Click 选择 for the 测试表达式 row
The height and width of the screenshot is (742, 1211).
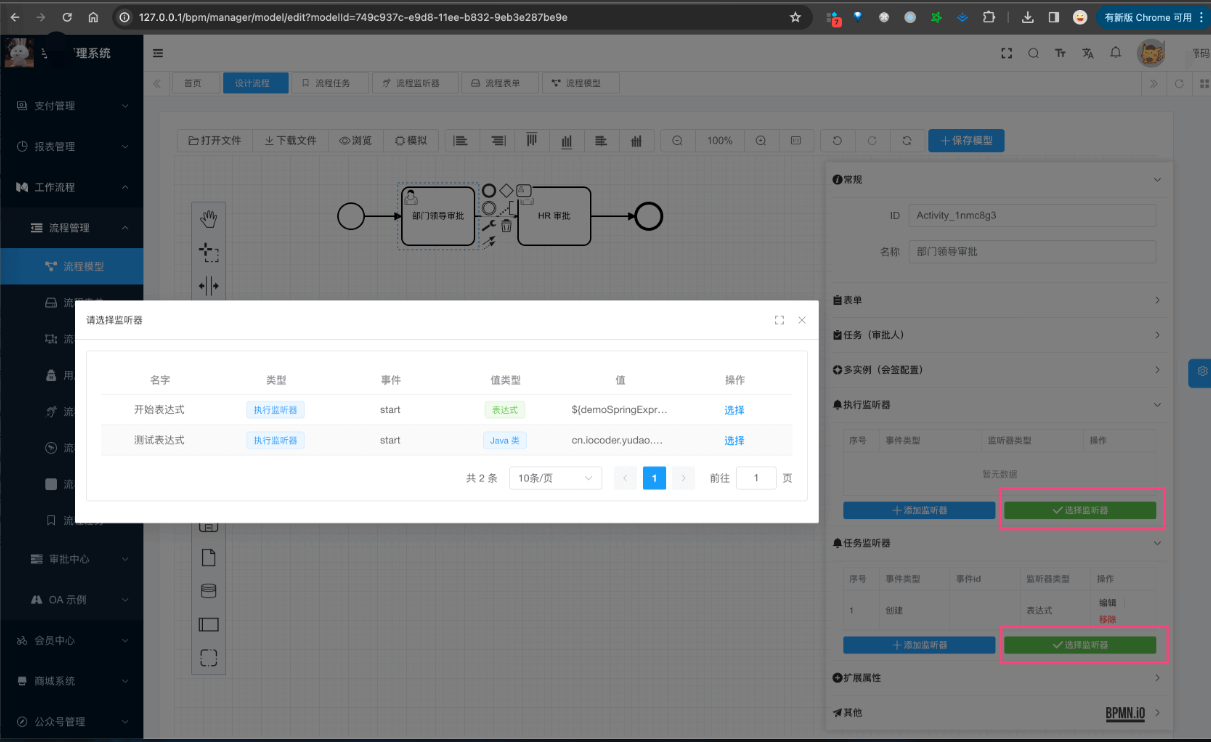[x=734, y=441]
